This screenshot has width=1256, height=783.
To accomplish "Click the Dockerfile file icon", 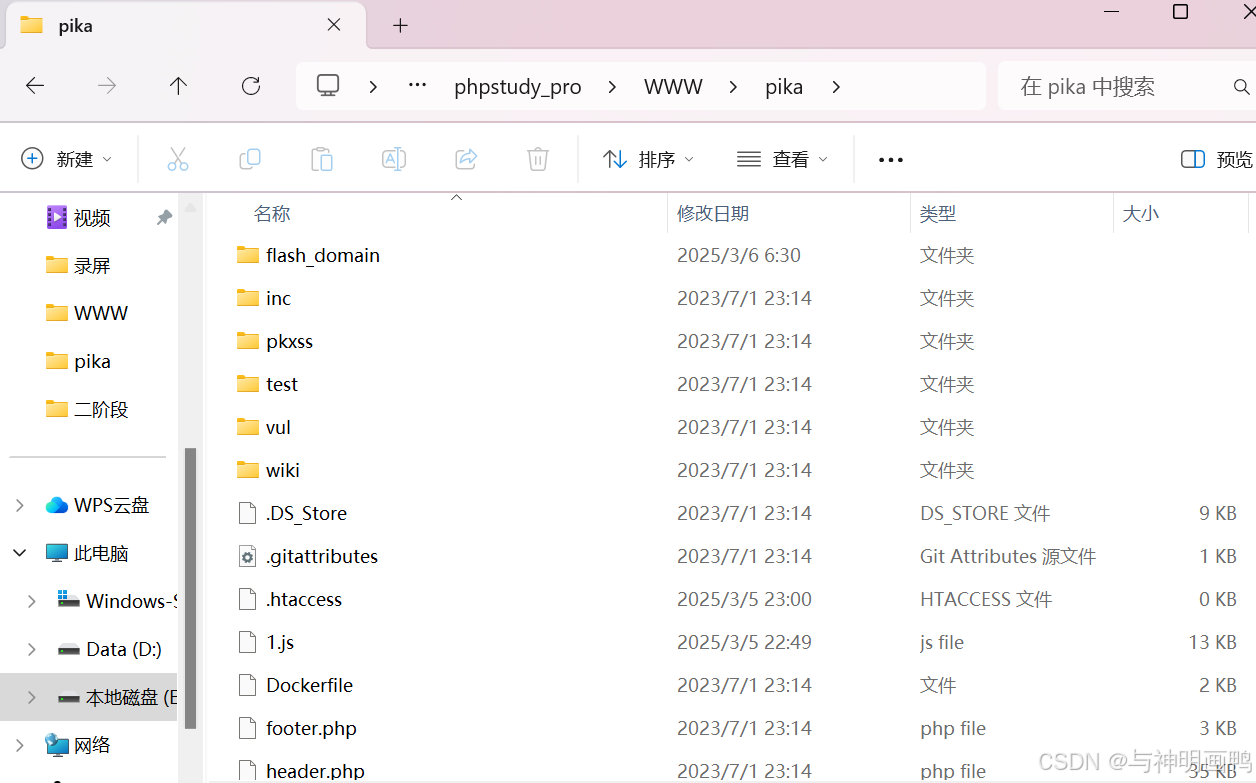I will (x=248, y=685).
